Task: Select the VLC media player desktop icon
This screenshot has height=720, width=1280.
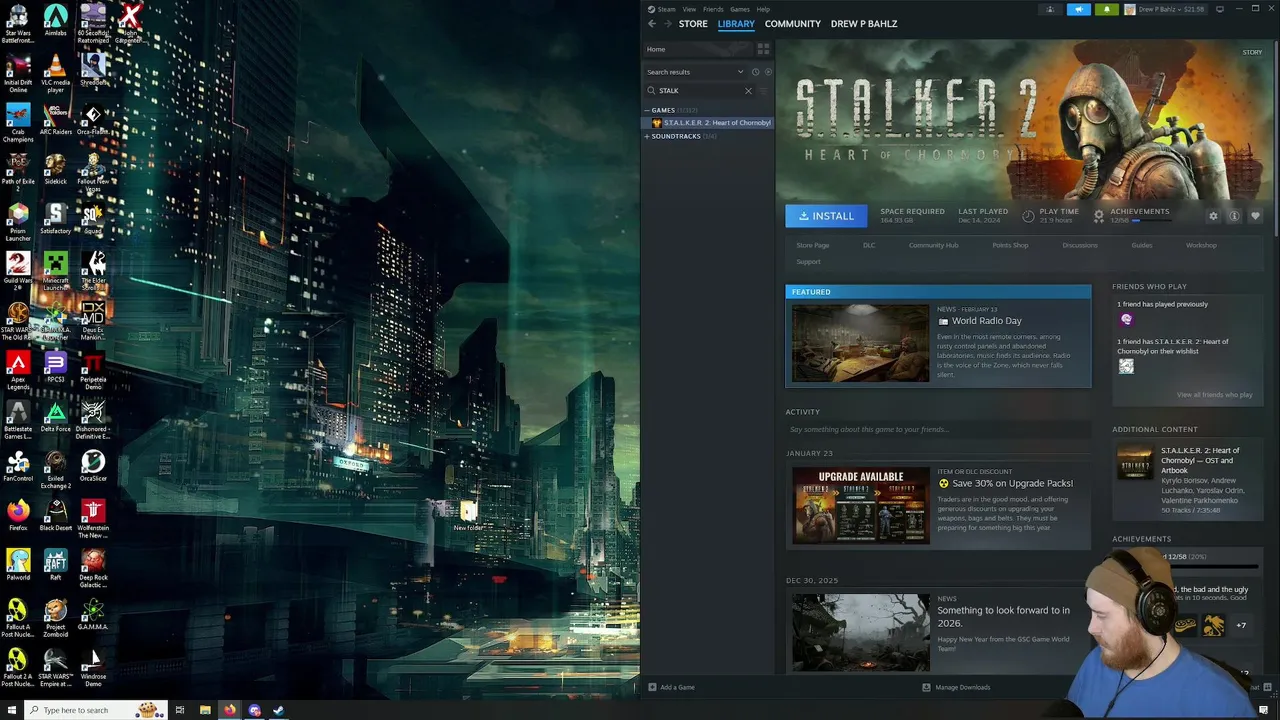Action: [55, 73]
